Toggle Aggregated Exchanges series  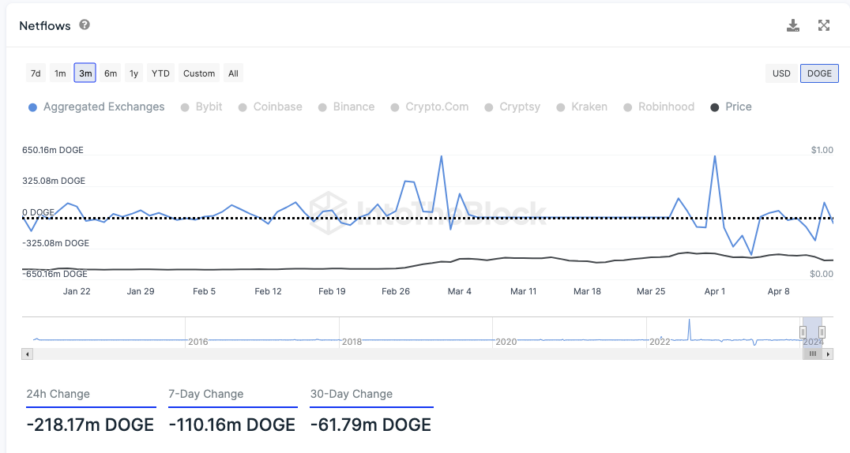click(x=97, y=107)
